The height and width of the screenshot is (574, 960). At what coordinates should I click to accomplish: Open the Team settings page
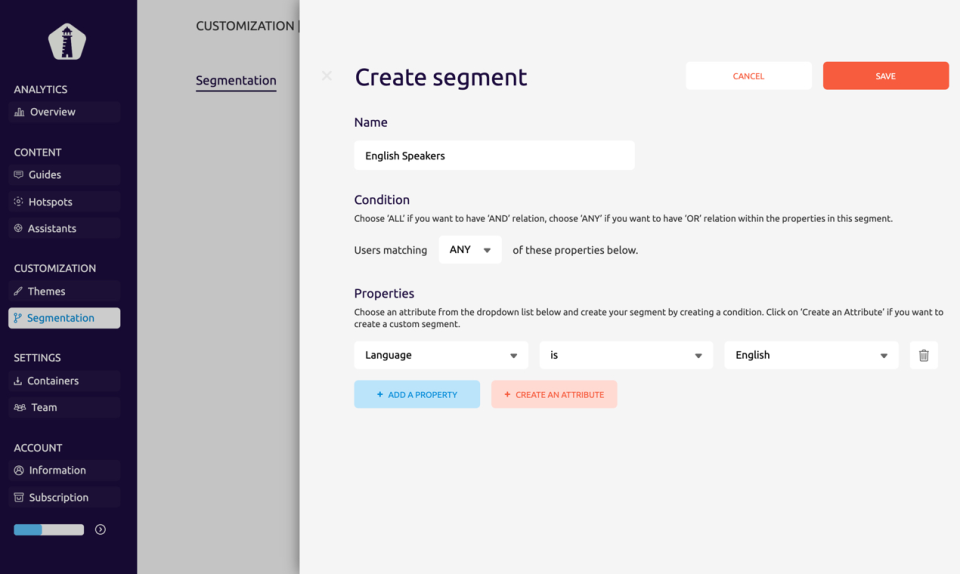(x=43, y=408)
